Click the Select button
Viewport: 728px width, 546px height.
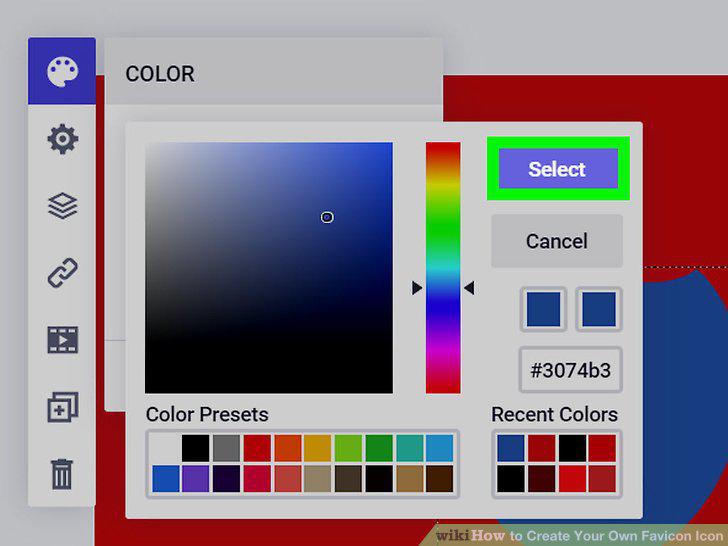pos(558,169)
